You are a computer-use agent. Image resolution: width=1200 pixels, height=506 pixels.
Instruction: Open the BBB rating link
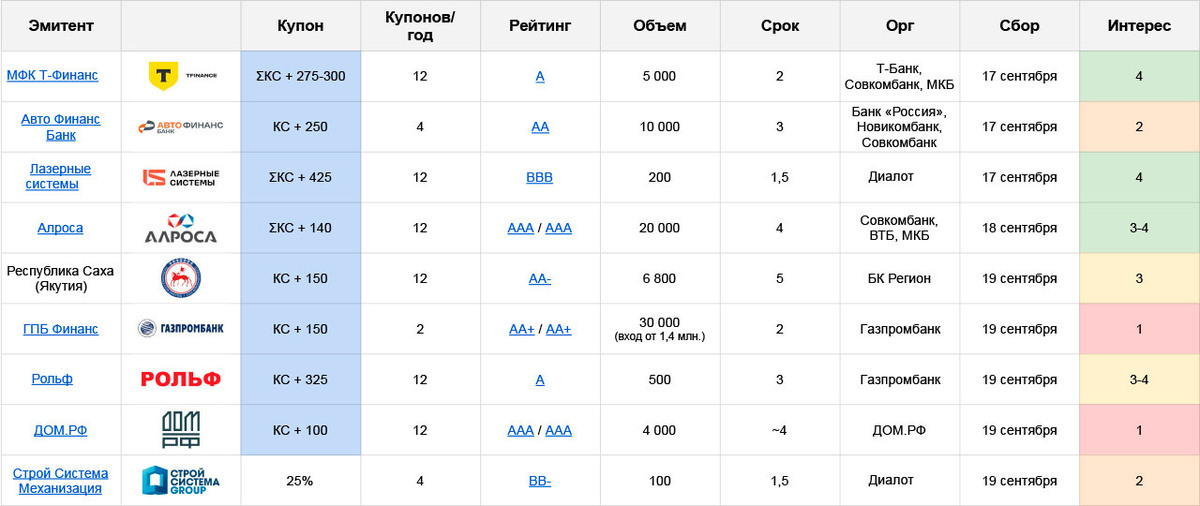pyautogui.click(x=539, y=178)
